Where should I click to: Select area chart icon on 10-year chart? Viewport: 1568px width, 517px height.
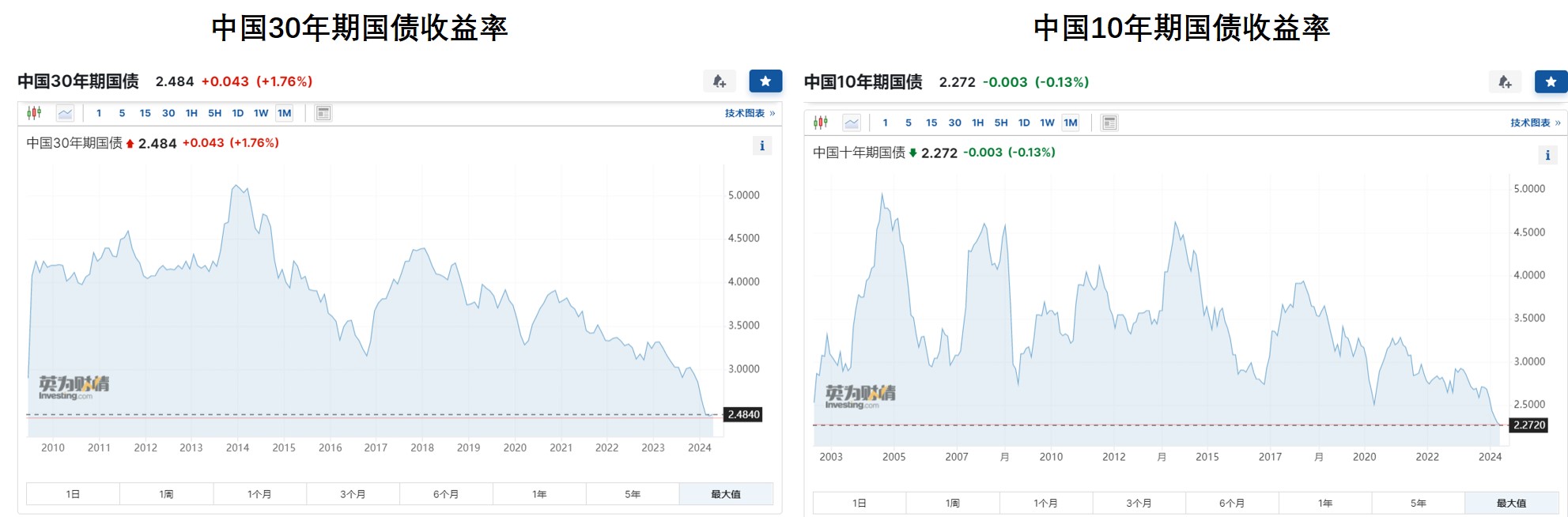[852, 123]
